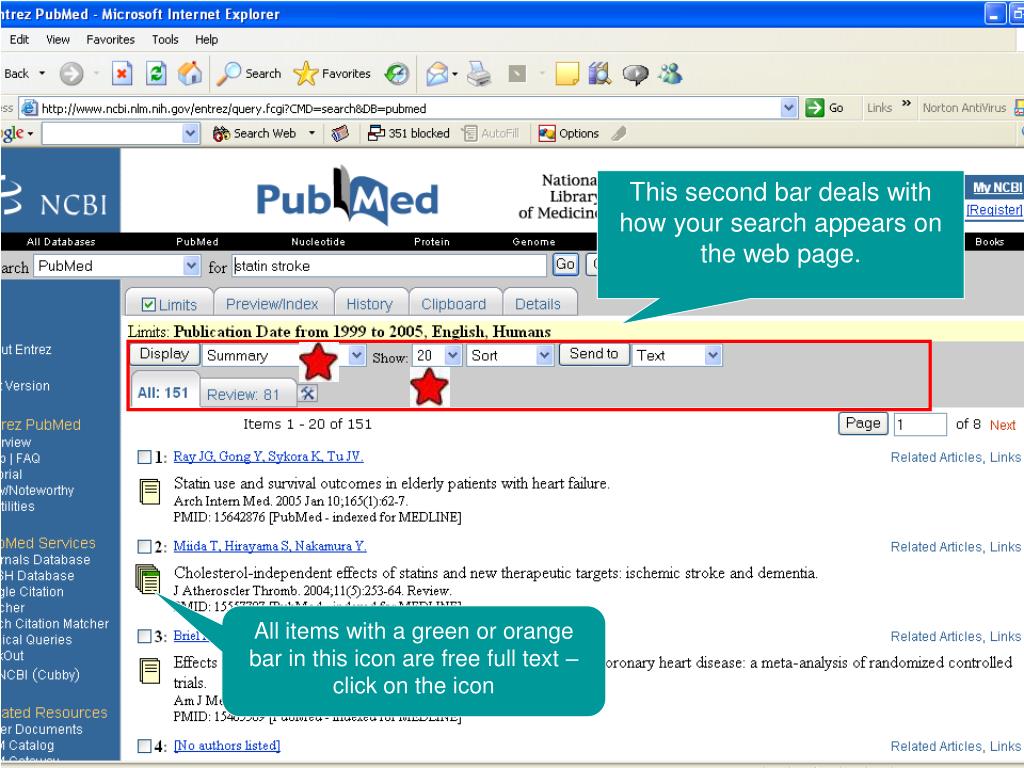Expand the Back button history arrow
Image resolution: width=1024 pixels, height=768 pixels.
pyautogui.click(x=42, y=74)
